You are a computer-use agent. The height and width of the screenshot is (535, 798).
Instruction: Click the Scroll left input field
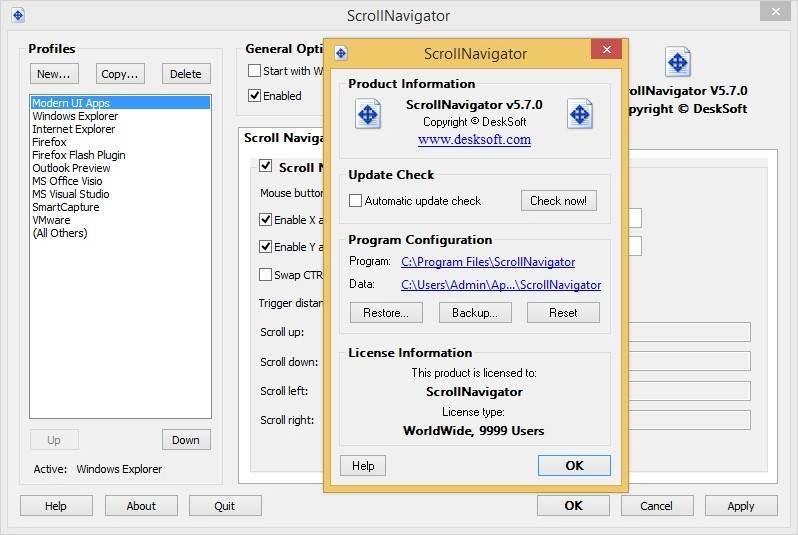tap(690, 391)
